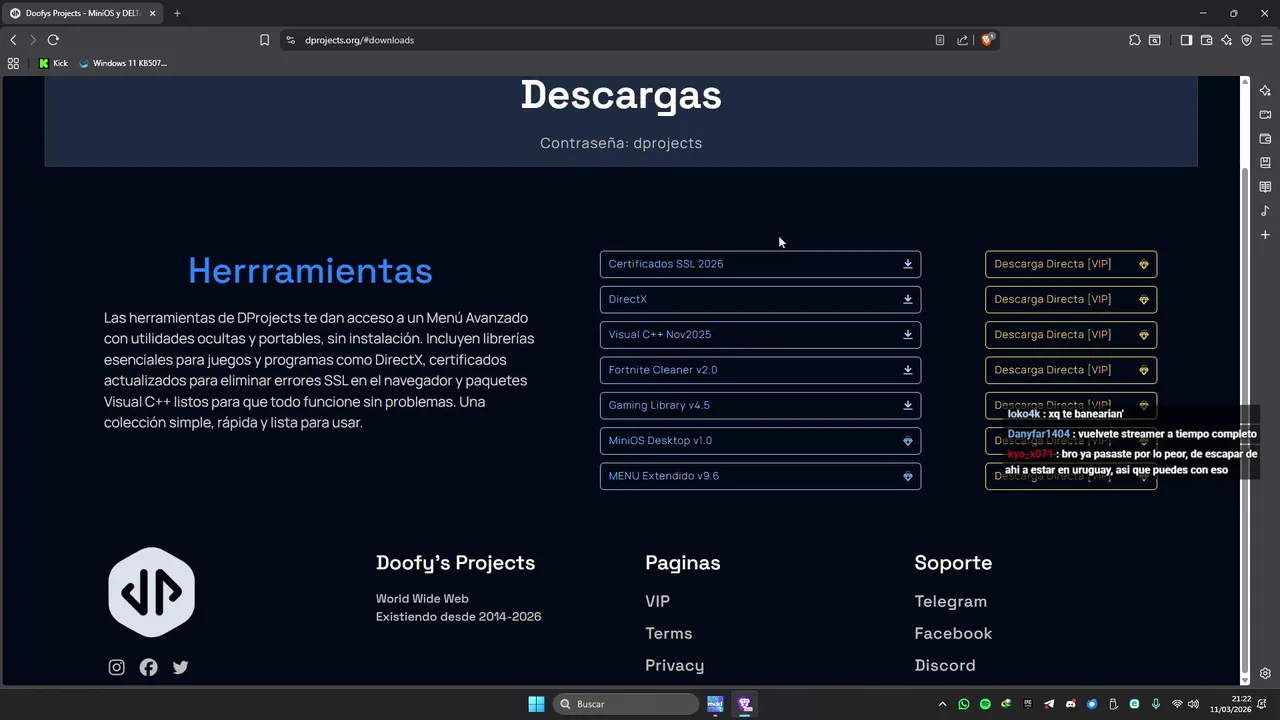1280x720 pixels.
Task: Open Brave Talk camera icon in sidebar
Action: 1265,115
